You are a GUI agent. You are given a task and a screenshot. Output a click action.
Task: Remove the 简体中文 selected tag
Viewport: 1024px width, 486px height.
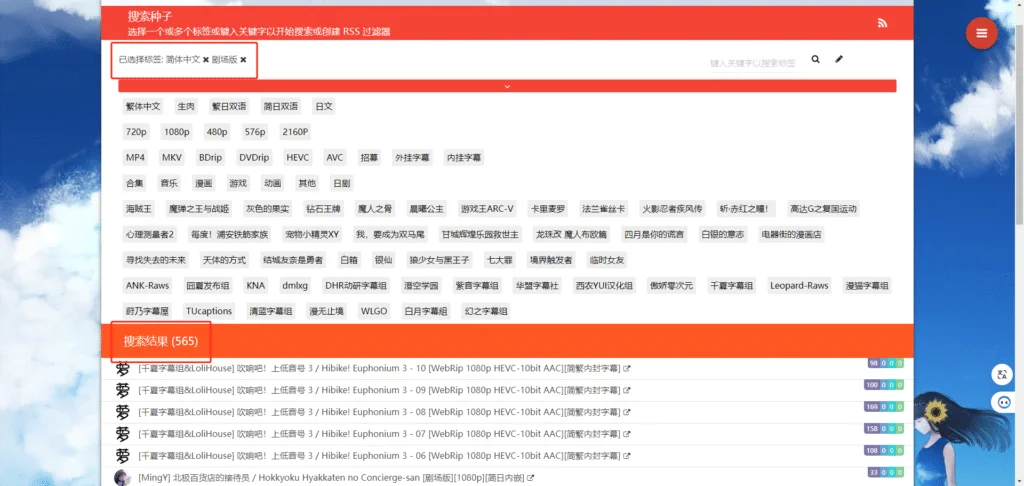click(206, 60)
